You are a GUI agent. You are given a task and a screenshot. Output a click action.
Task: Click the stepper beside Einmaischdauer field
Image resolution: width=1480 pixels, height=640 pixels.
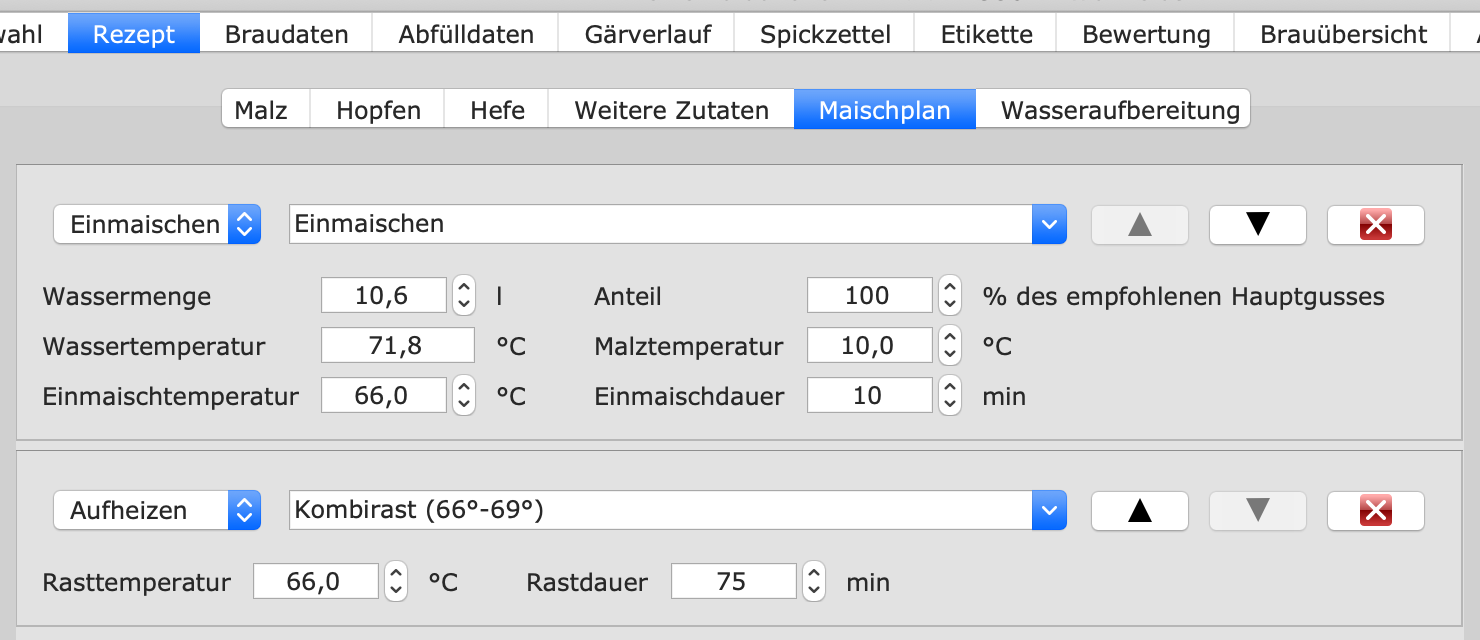click(949, 396)
